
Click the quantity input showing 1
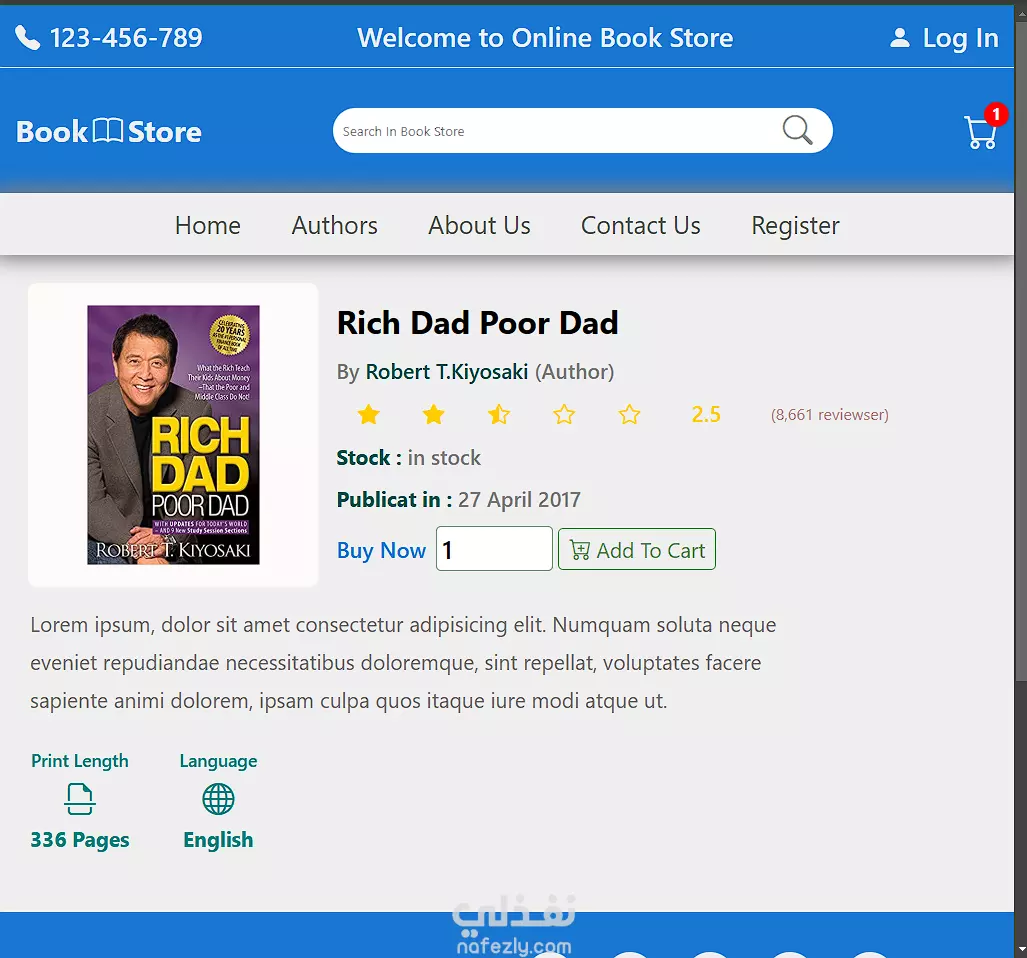pos(495,549)
